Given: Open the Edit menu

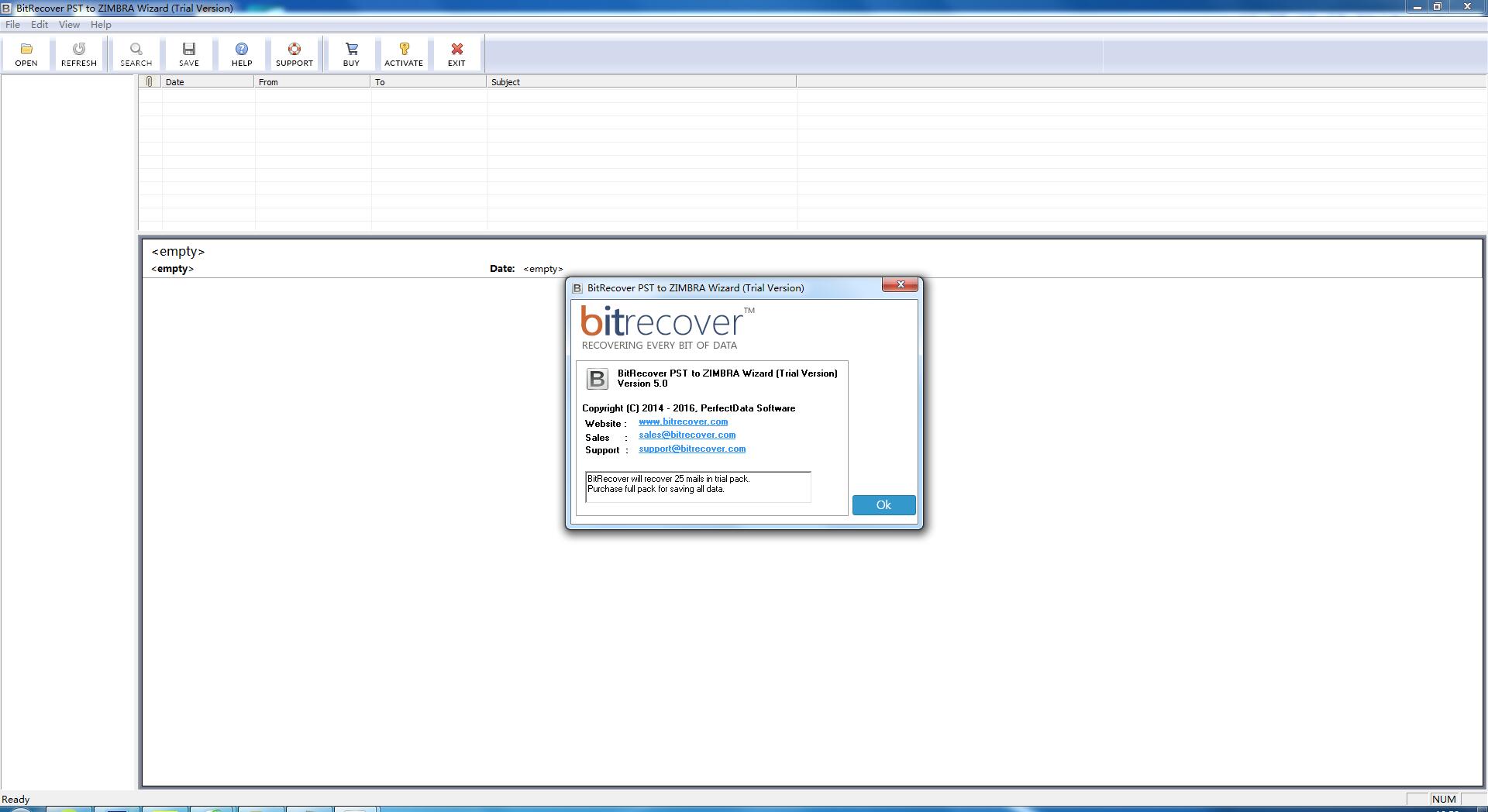Looking at the screenshot, I should tap(39, 24).
